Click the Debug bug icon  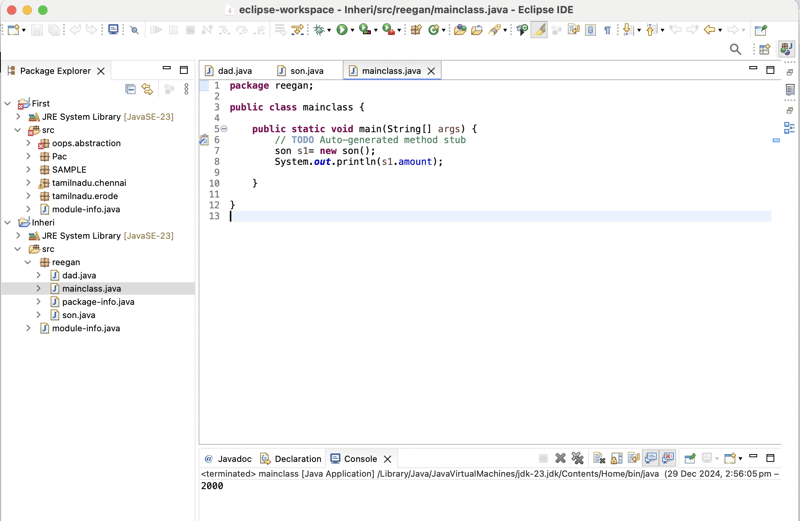tap(320, 30)
